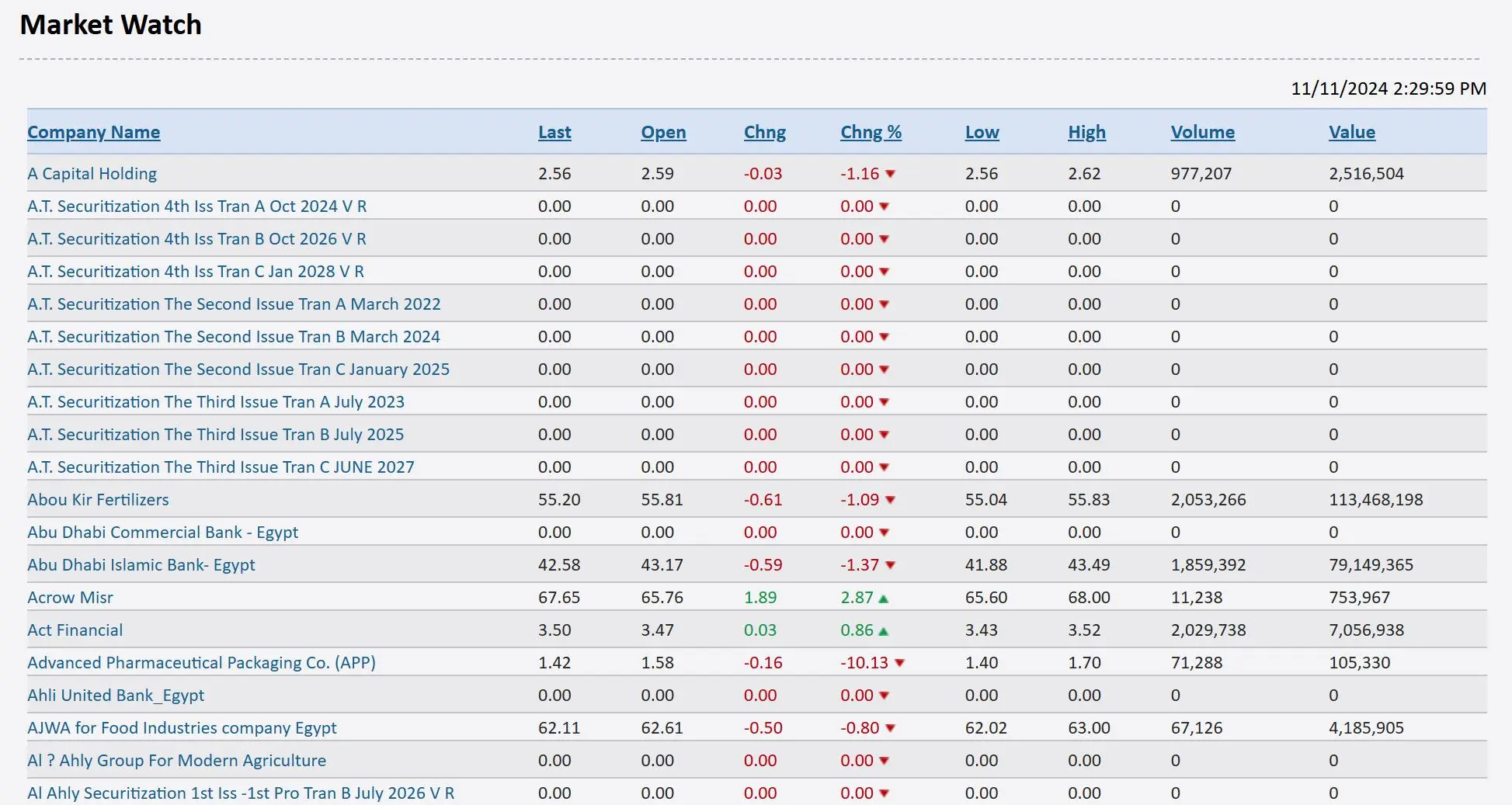Click Abou Kir Fertilizers value 113,468,198
Screen dimensions: 1512x805
1376,500
